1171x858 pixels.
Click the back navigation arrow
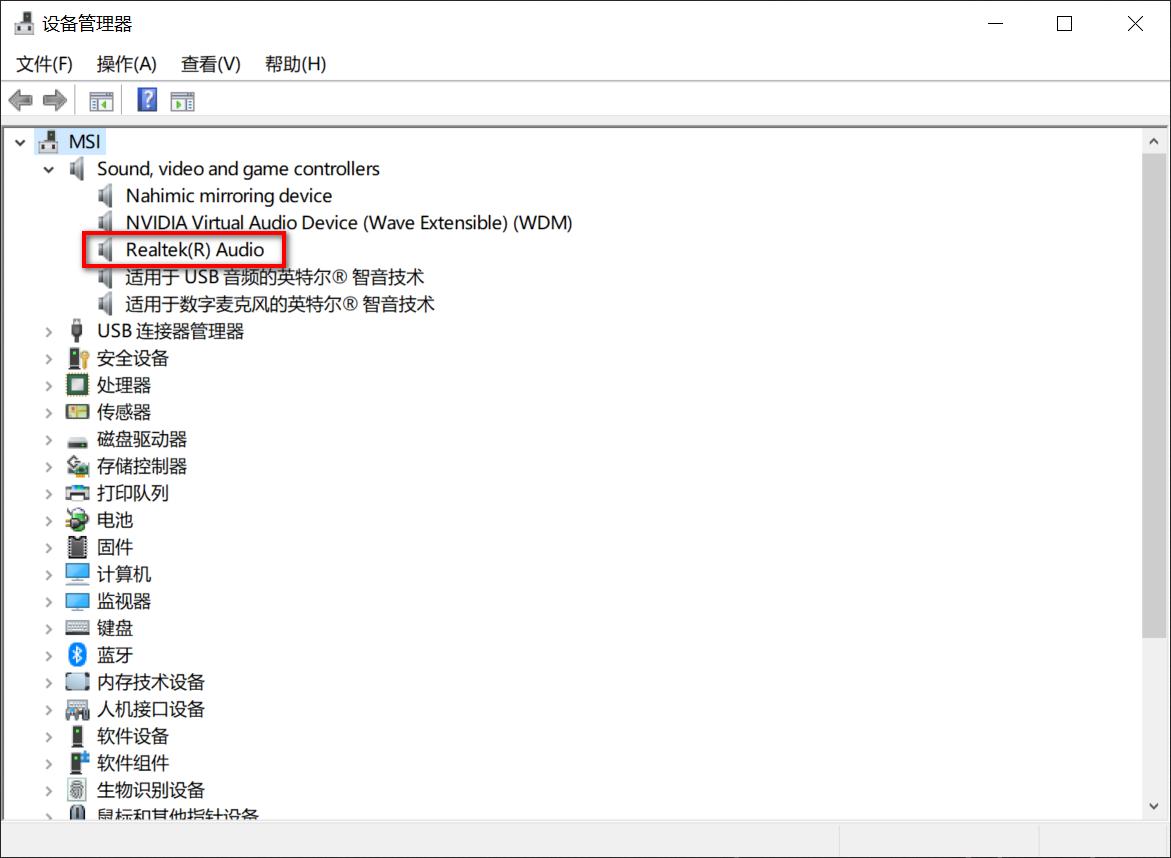coord(21,99)
